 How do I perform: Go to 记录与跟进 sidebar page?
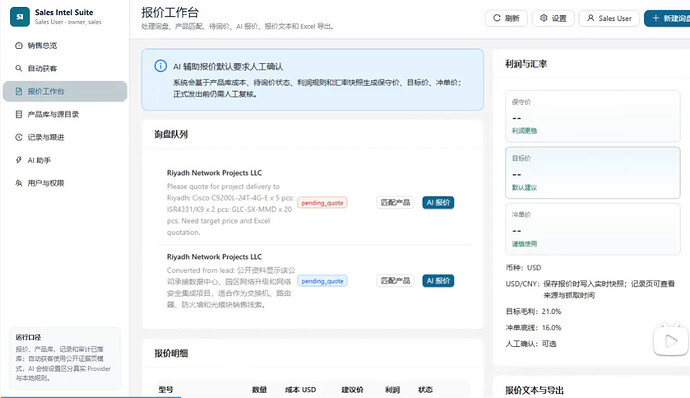pos(65,137)
